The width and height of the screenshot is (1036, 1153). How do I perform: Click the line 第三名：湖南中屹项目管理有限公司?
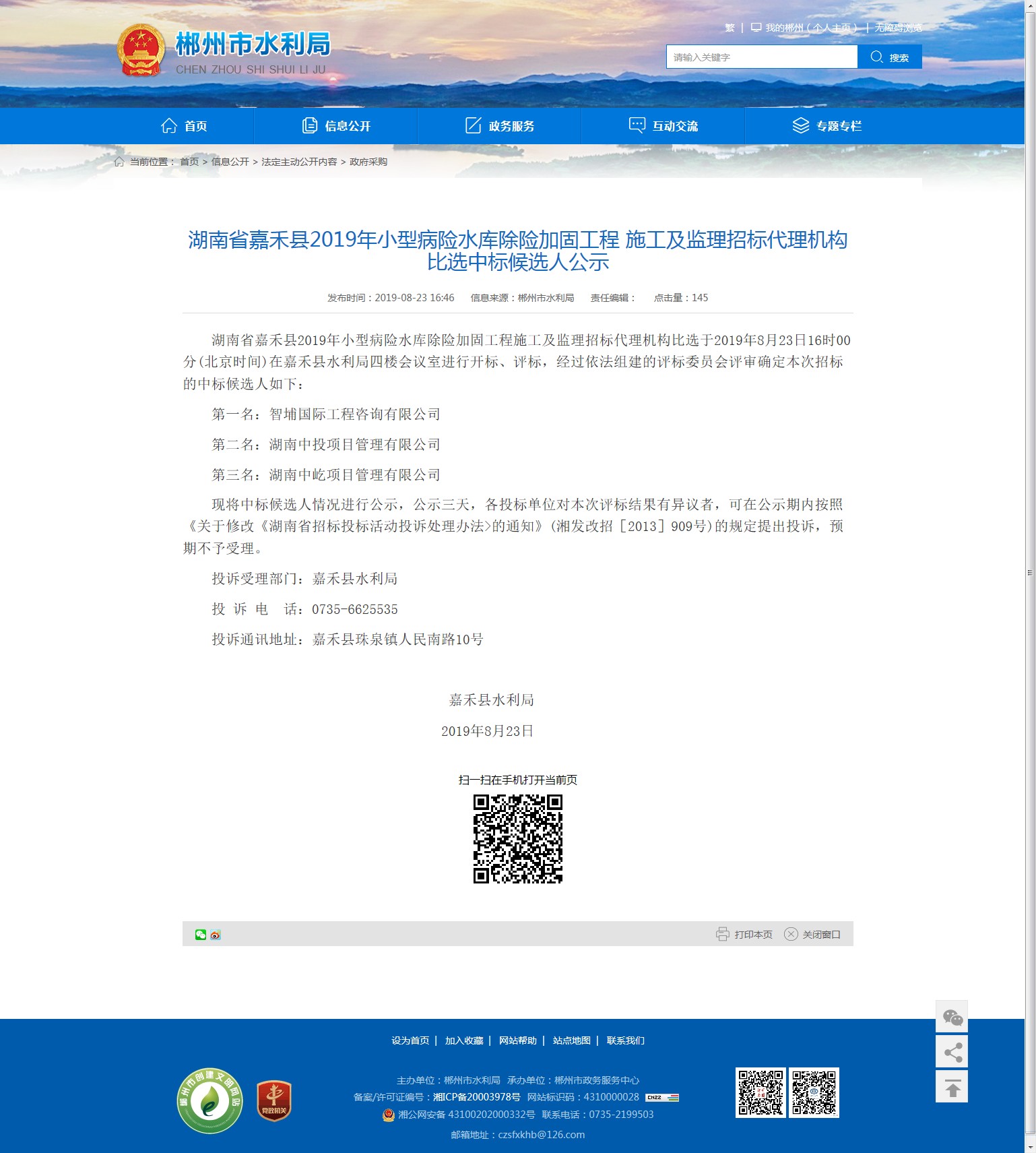point(326,475)
